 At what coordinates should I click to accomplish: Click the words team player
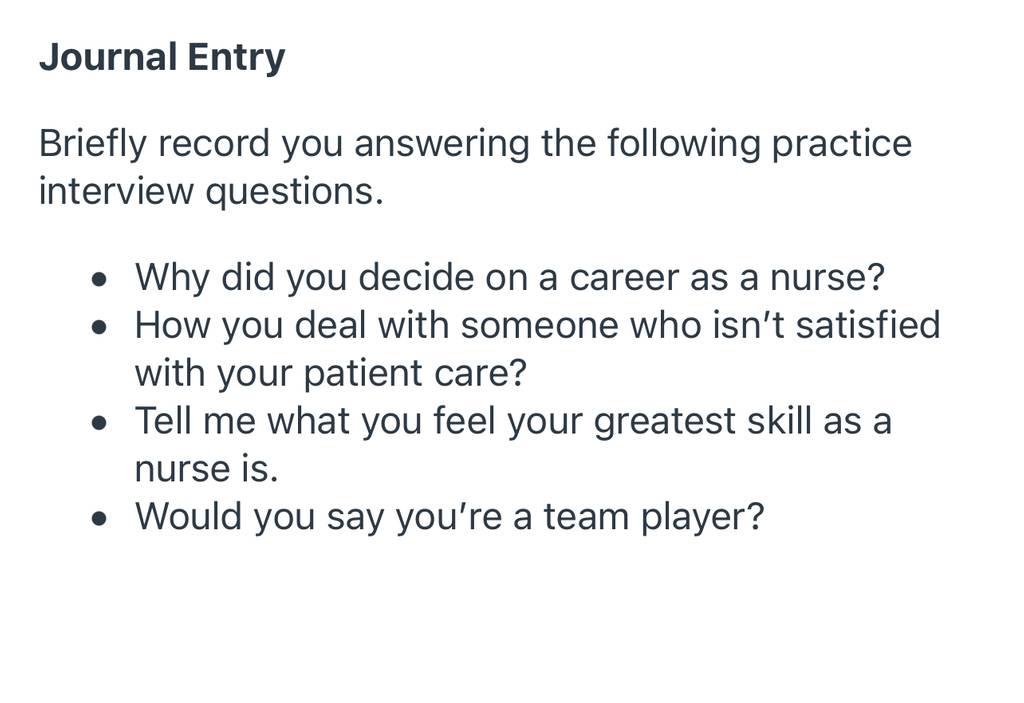654,517
